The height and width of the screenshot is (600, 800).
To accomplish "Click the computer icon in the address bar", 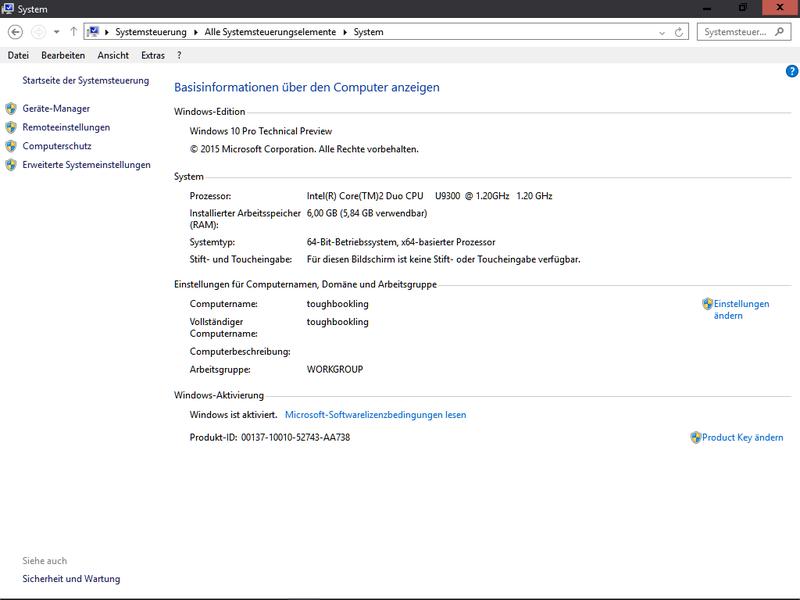I will (x=93, y=32).
